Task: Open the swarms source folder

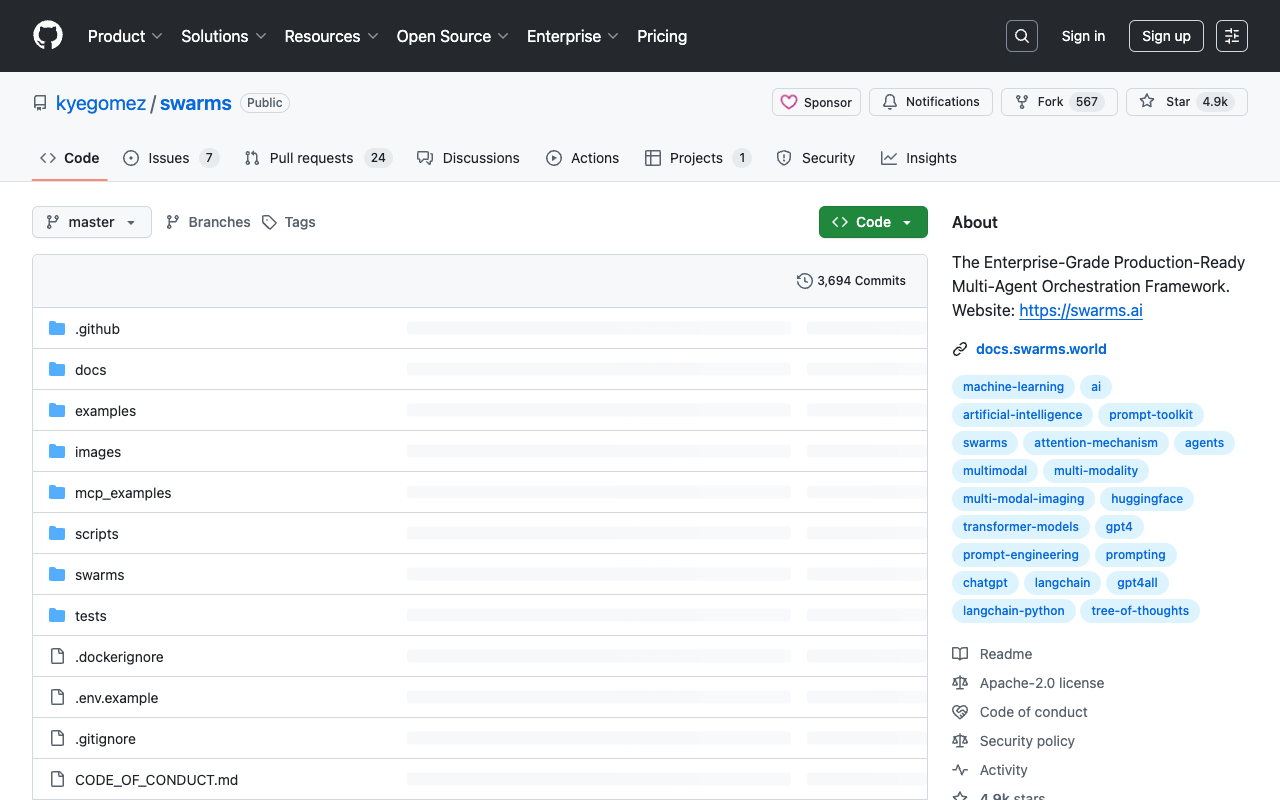Action: click(x=100, y=575)
